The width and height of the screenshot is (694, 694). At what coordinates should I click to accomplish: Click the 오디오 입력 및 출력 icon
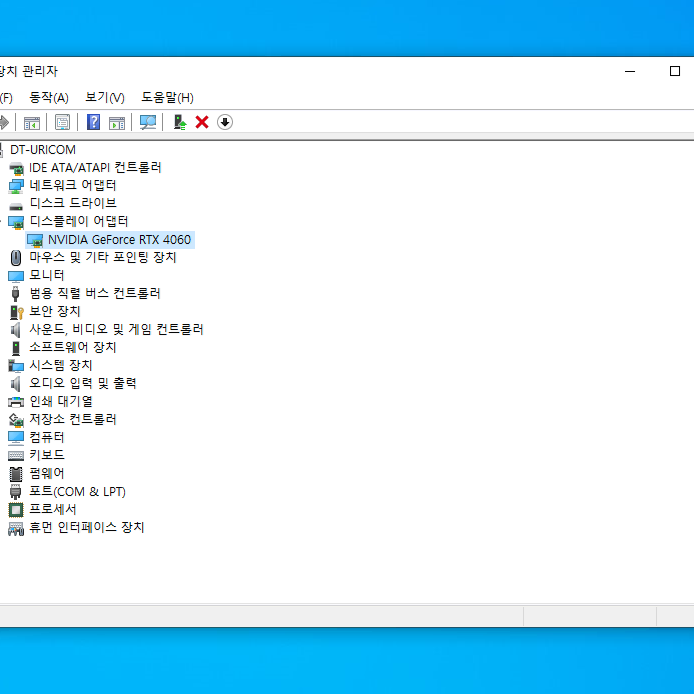click(15, 384)
